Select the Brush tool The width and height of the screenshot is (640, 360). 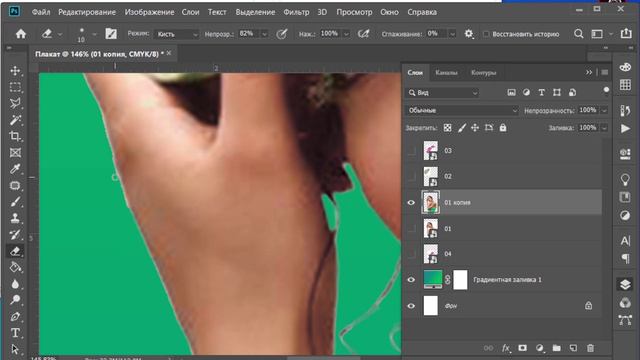(15, 202)
